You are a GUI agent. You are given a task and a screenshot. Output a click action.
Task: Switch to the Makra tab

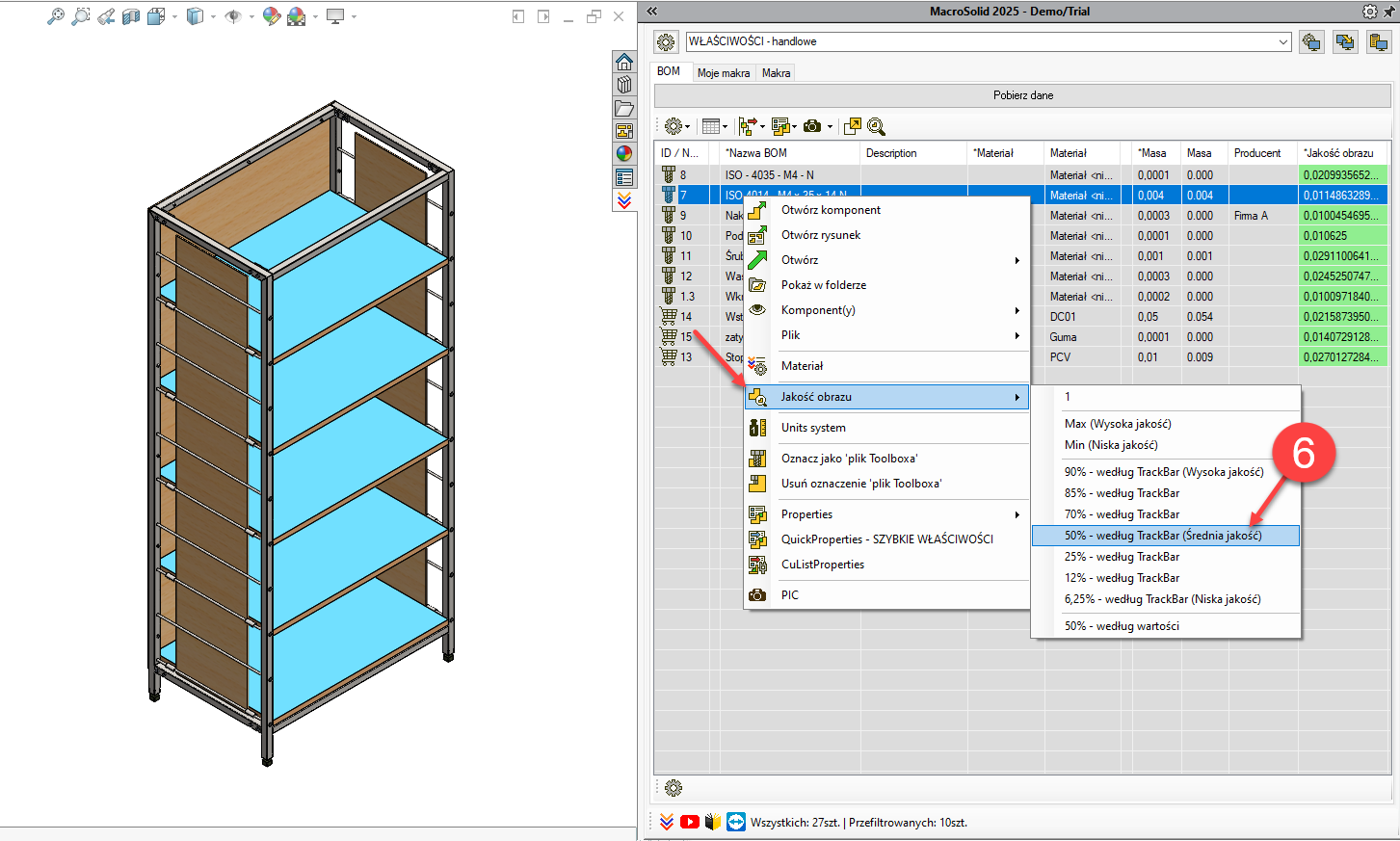[x=776, y=73]
